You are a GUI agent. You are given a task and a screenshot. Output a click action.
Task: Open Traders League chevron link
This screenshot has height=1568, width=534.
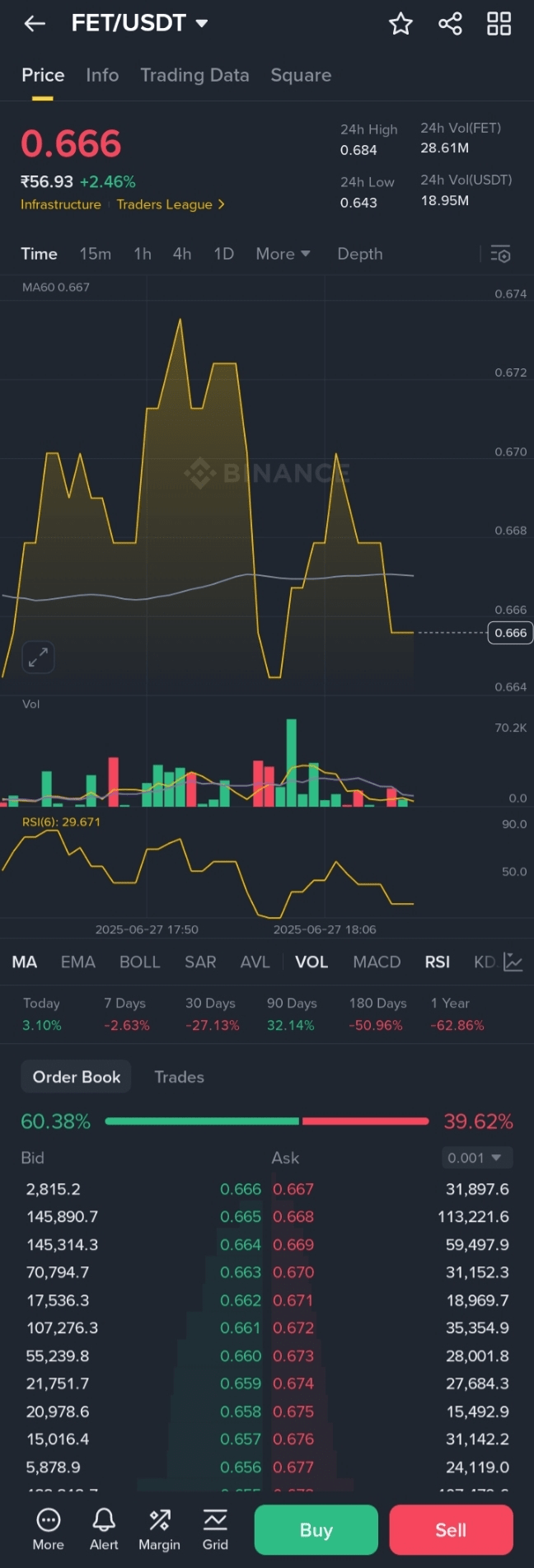pyautogui.click(x=171, y=204)
